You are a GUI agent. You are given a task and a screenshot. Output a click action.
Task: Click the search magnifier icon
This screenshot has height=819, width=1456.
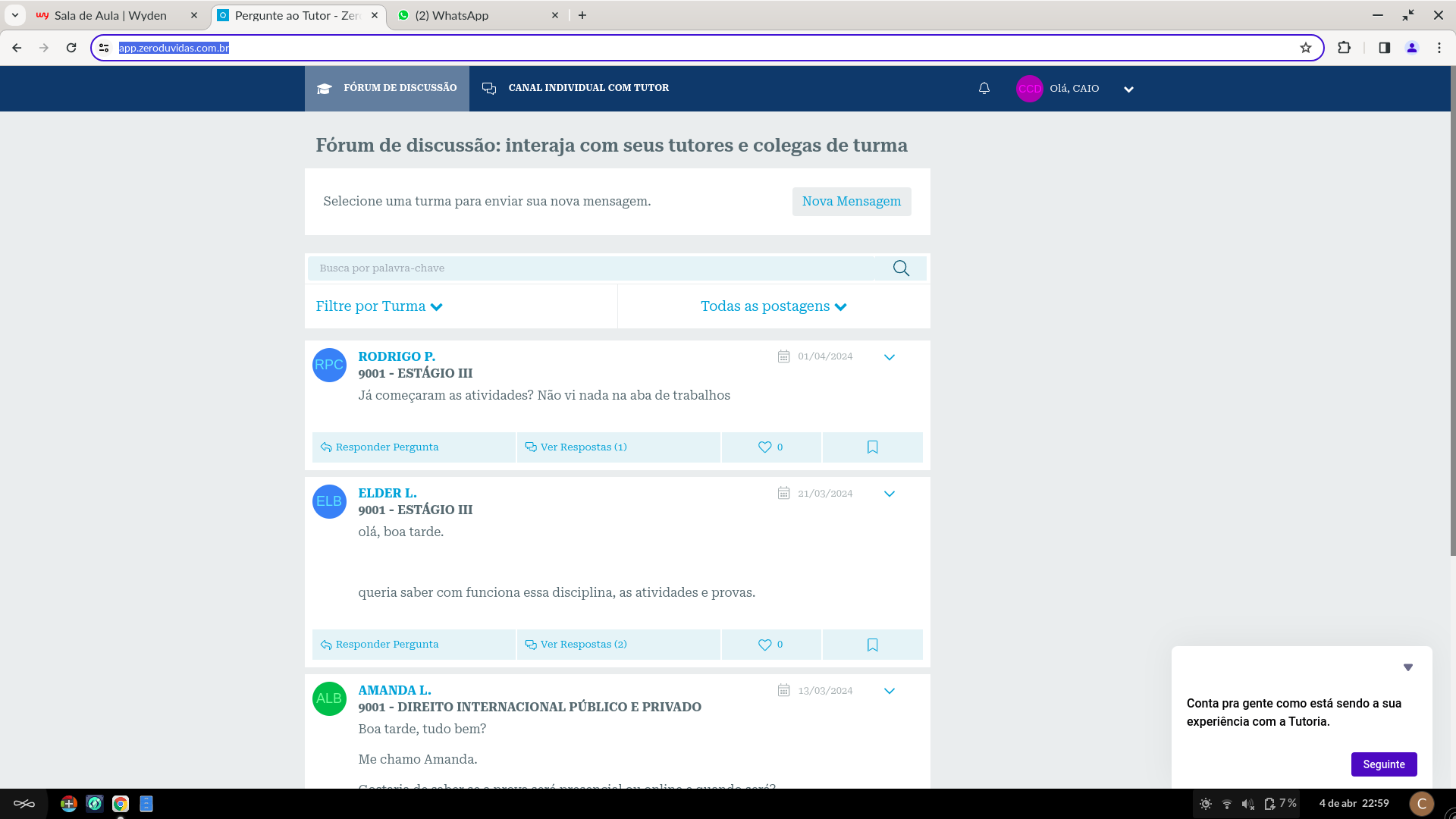[x=901, y=268]
